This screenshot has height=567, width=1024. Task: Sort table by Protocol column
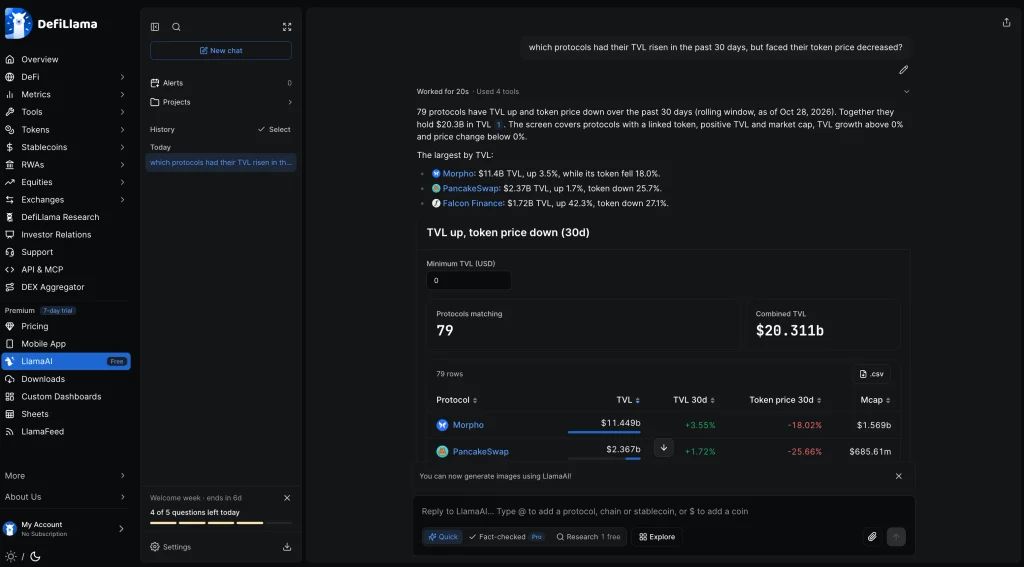[456, 400]
